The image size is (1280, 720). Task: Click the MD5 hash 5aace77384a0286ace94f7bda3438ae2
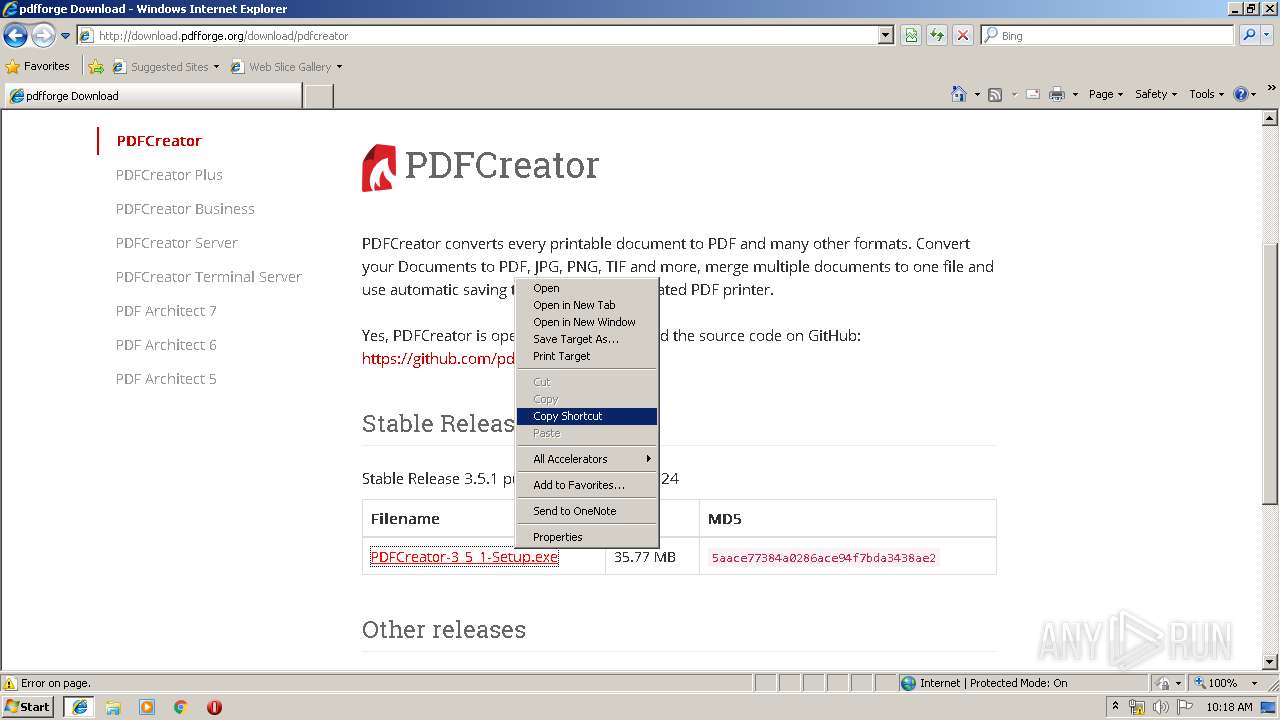(823, 558)
